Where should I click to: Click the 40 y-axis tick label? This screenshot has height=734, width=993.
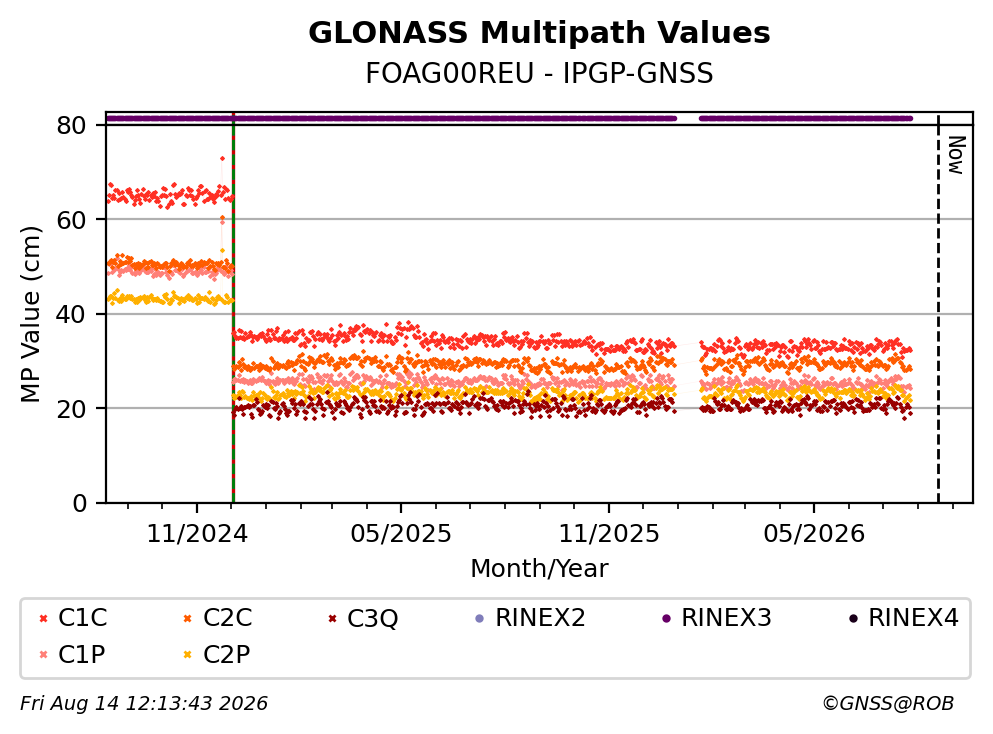pos(72,314)
